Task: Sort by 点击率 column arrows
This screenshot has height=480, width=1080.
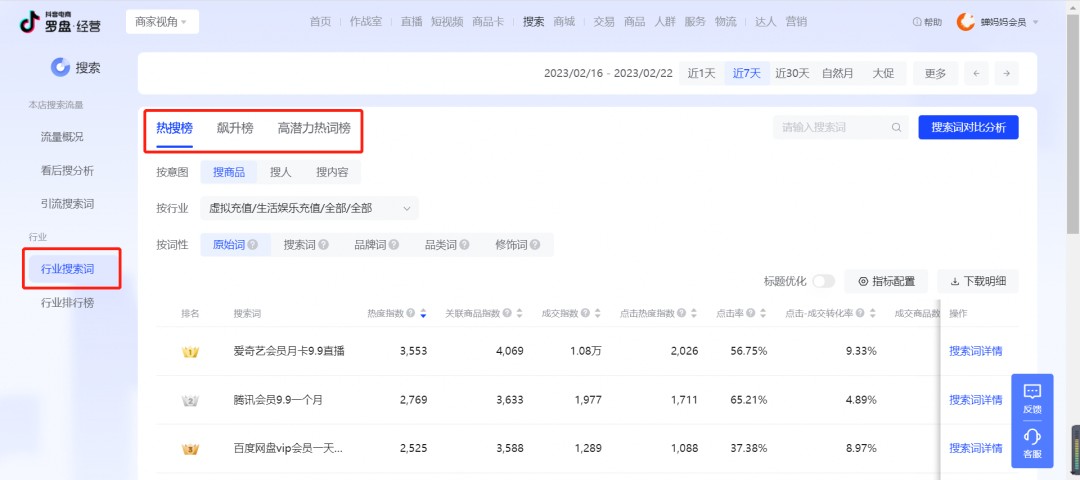Action: [763, 313]
